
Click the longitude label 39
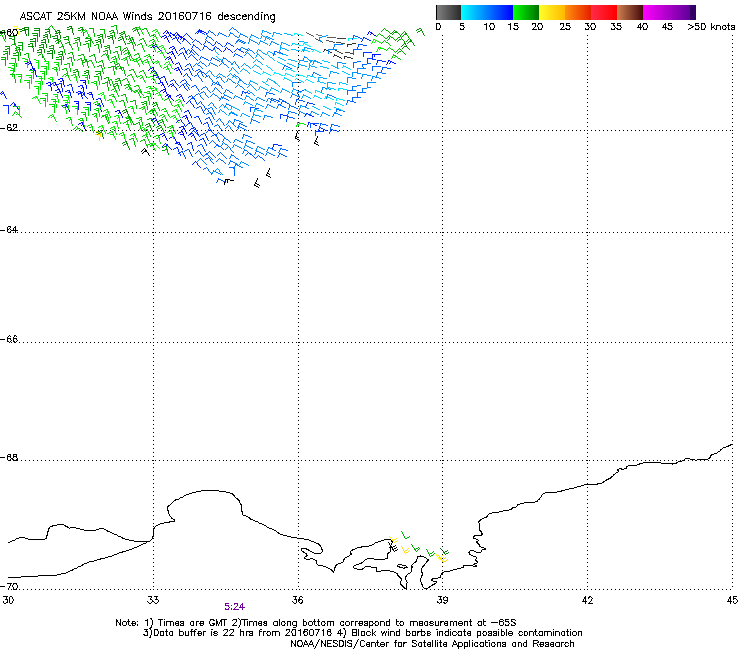coord(442,600)
